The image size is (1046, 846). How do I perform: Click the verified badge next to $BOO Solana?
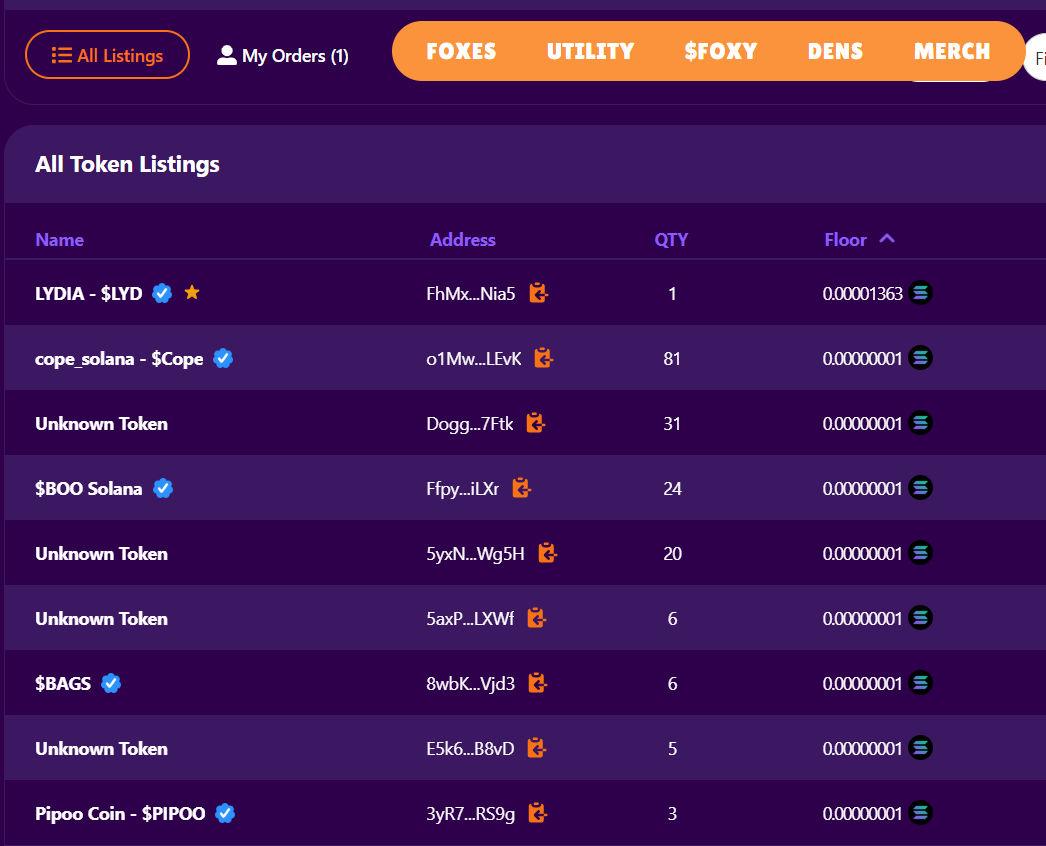(x=163, y=488)
